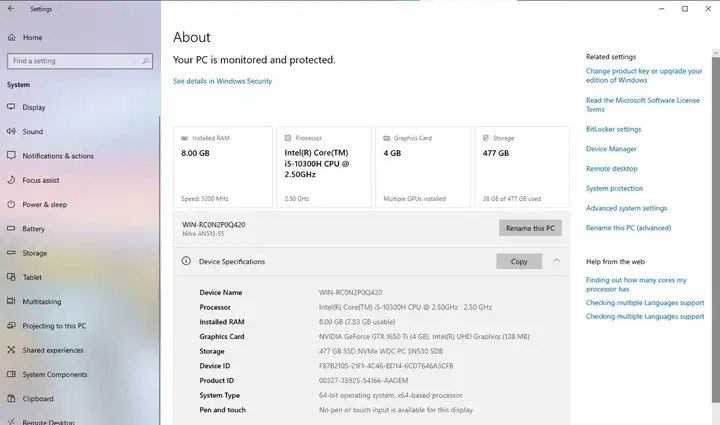The height and width of the screenshot is (425, 720).
Task: Open Rename this PC (advanced) link
Action: (x=628, y=228)
